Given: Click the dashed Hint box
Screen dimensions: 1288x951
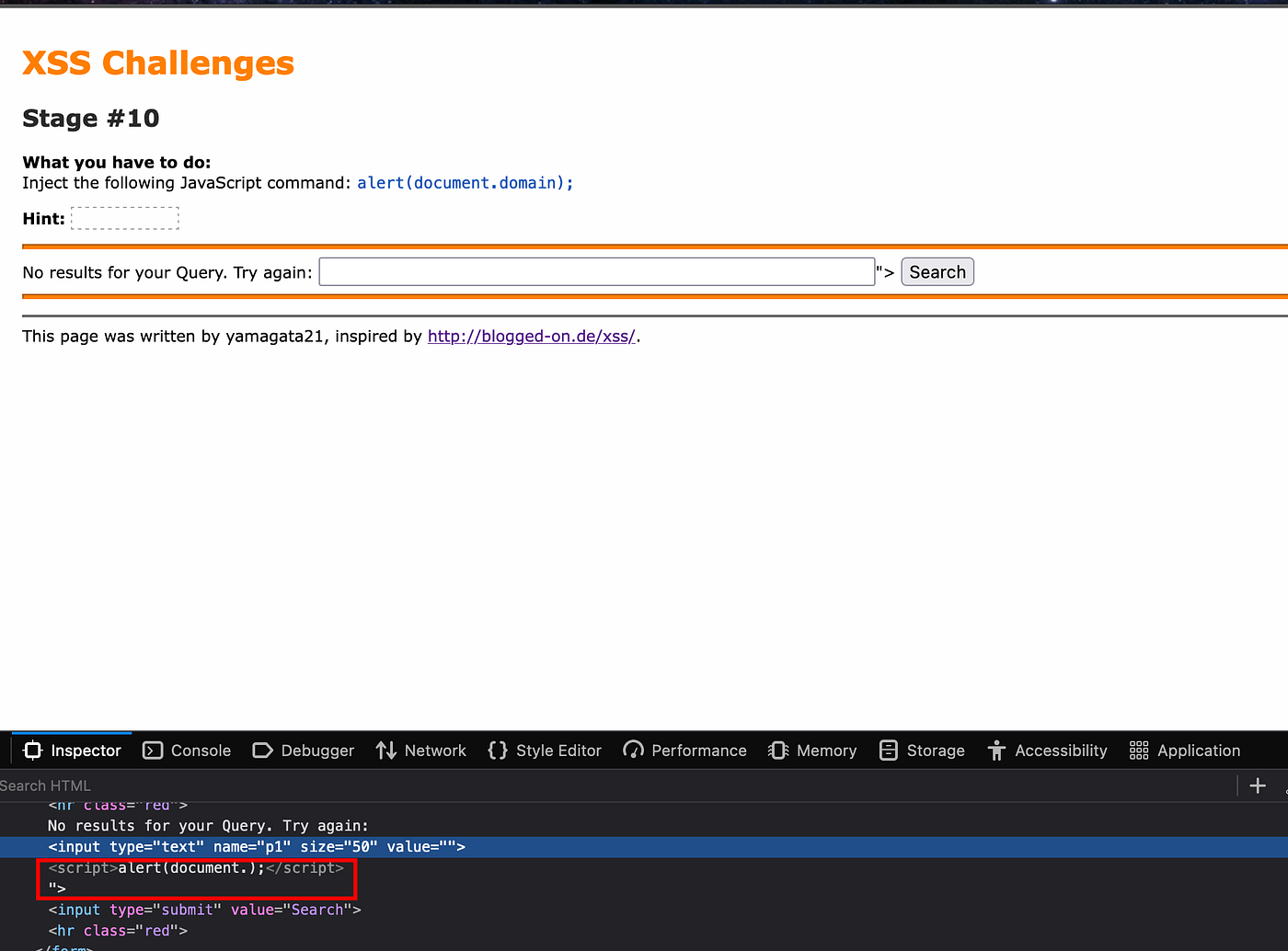Looking at the screenshot, I should coord(125,218).
